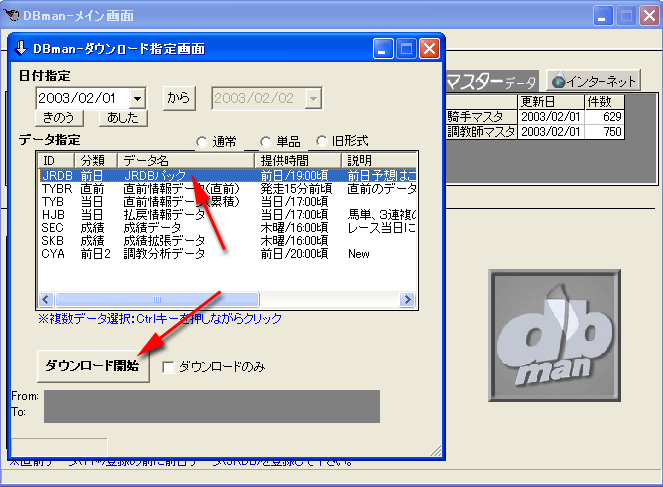The image size is (663, 487).
Task: Open the start date 2003/02/01 dropdown
Action: tap(137, 98)
